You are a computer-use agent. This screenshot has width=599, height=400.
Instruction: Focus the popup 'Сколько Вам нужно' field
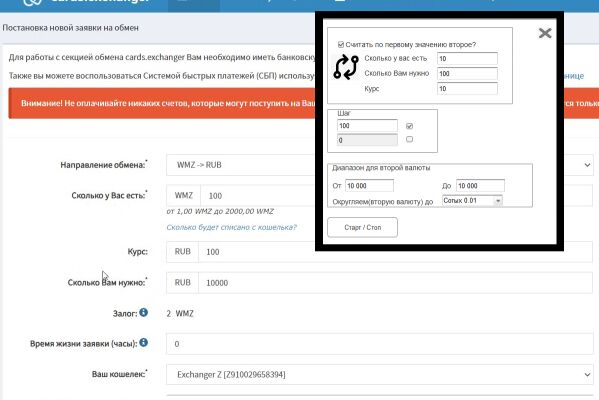point(467,74)
